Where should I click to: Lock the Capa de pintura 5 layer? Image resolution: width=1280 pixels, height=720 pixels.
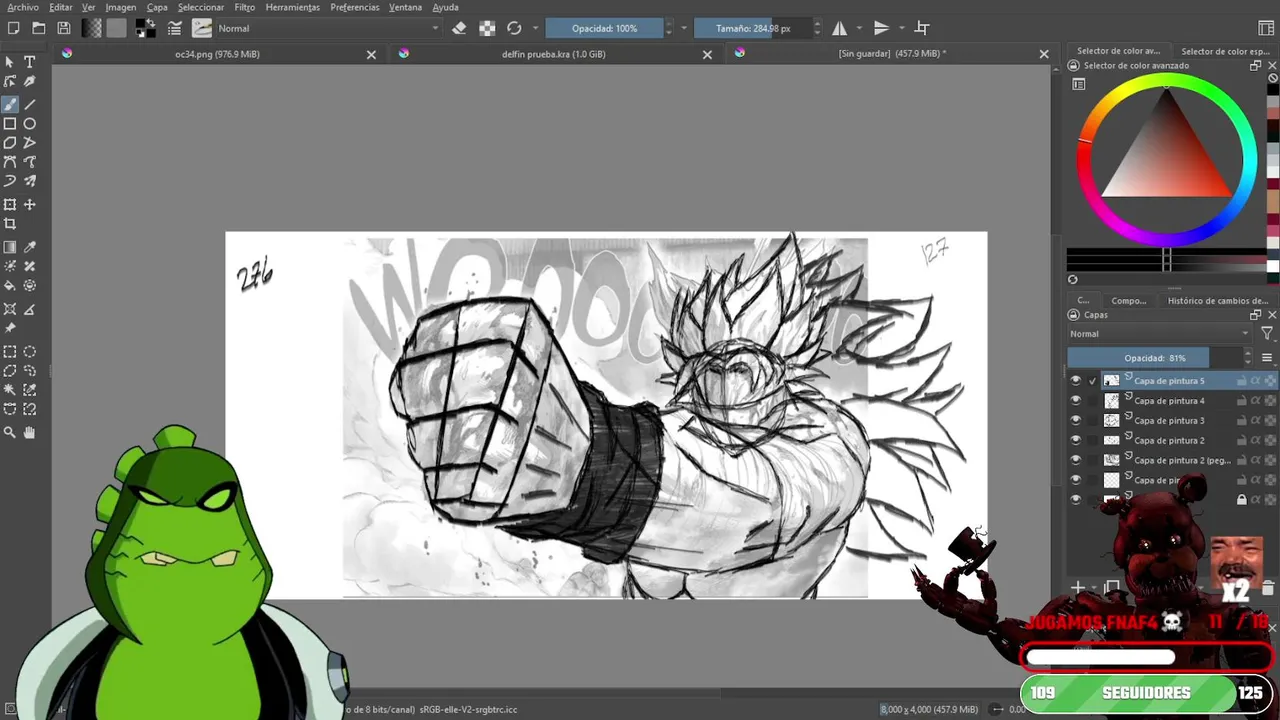[x=1242, y=381]
